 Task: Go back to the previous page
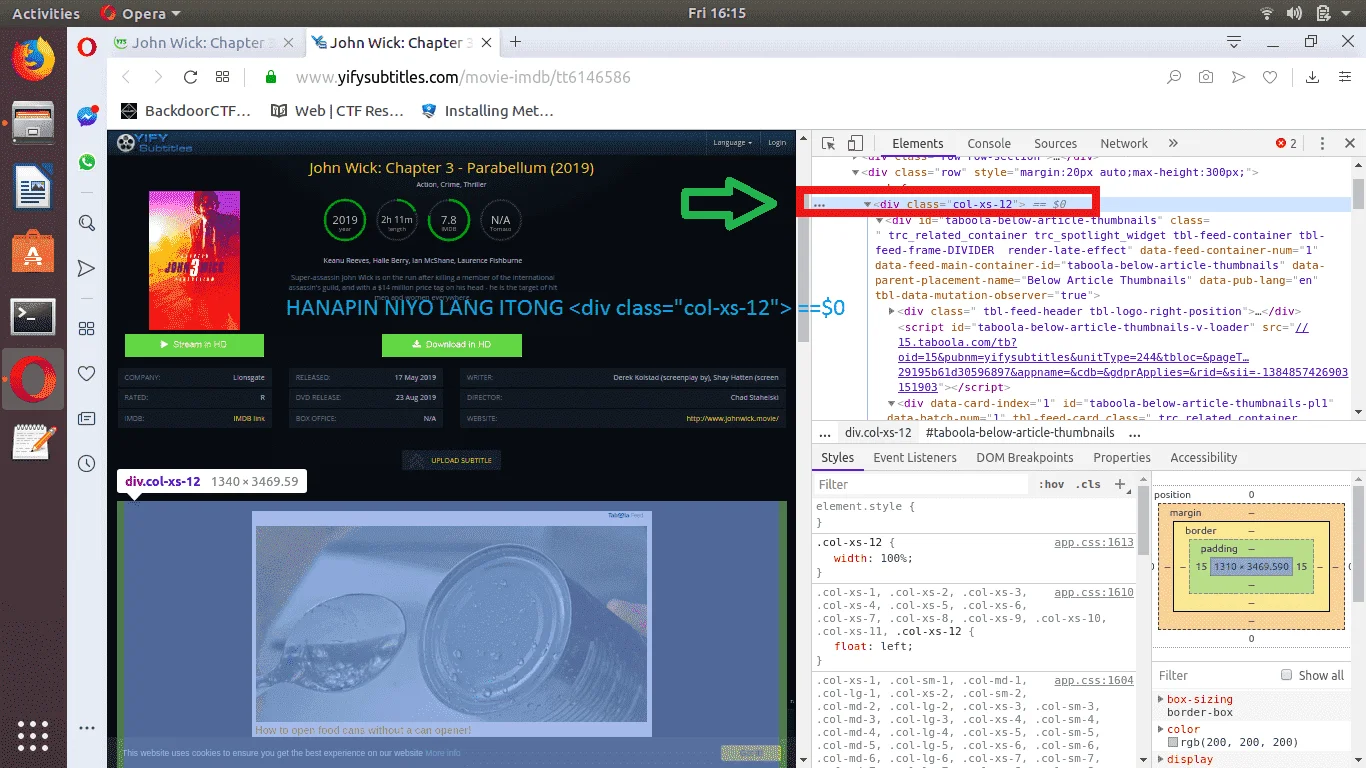(126, 77)
